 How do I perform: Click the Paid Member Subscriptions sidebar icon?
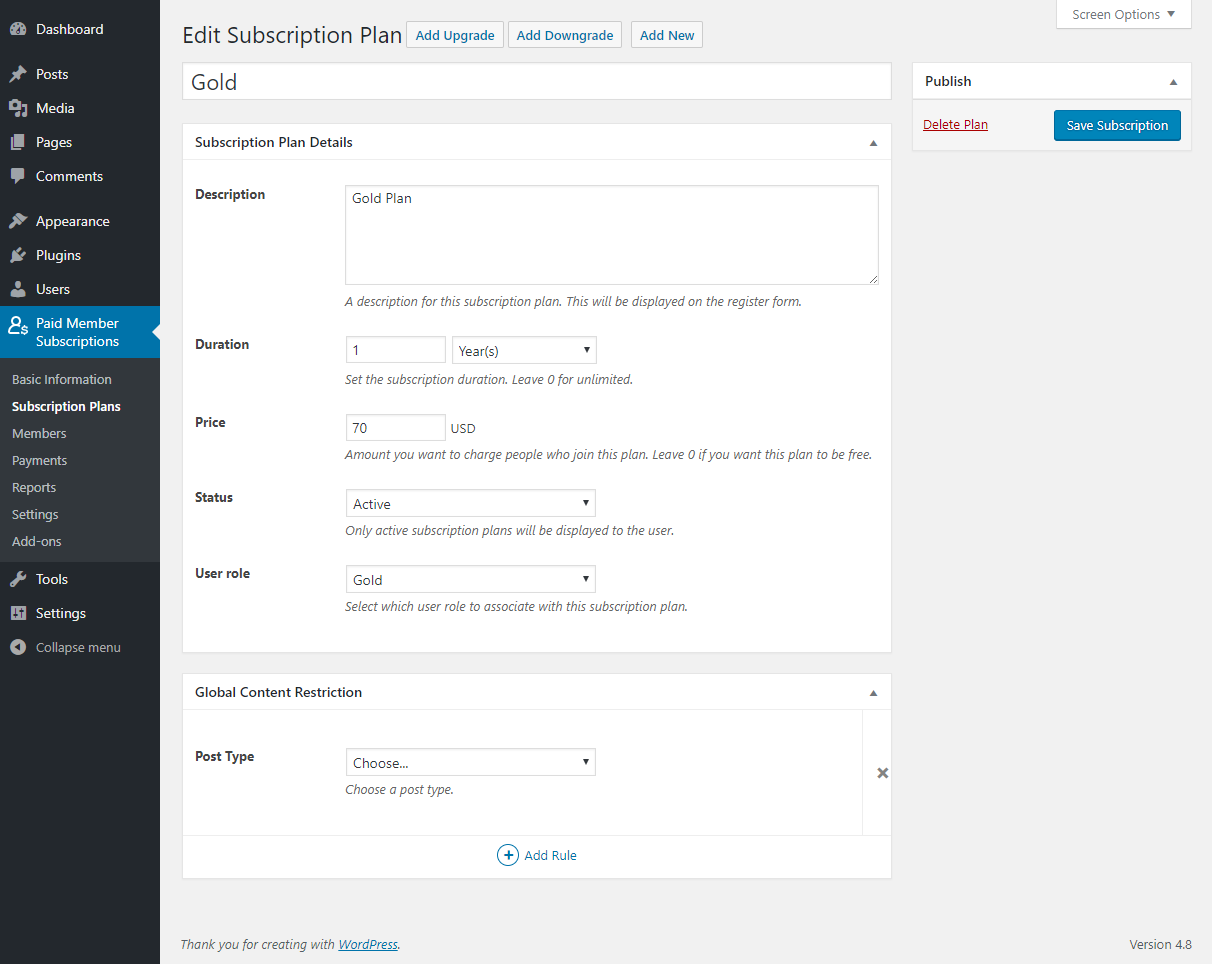tap(21, 332)
